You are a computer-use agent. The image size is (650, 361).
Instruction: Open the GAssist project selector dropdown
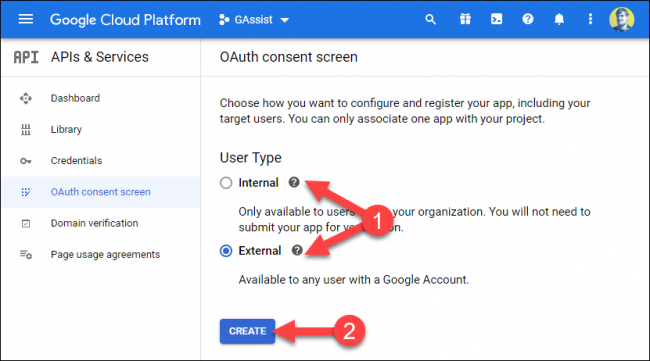(x=254, y=20)
